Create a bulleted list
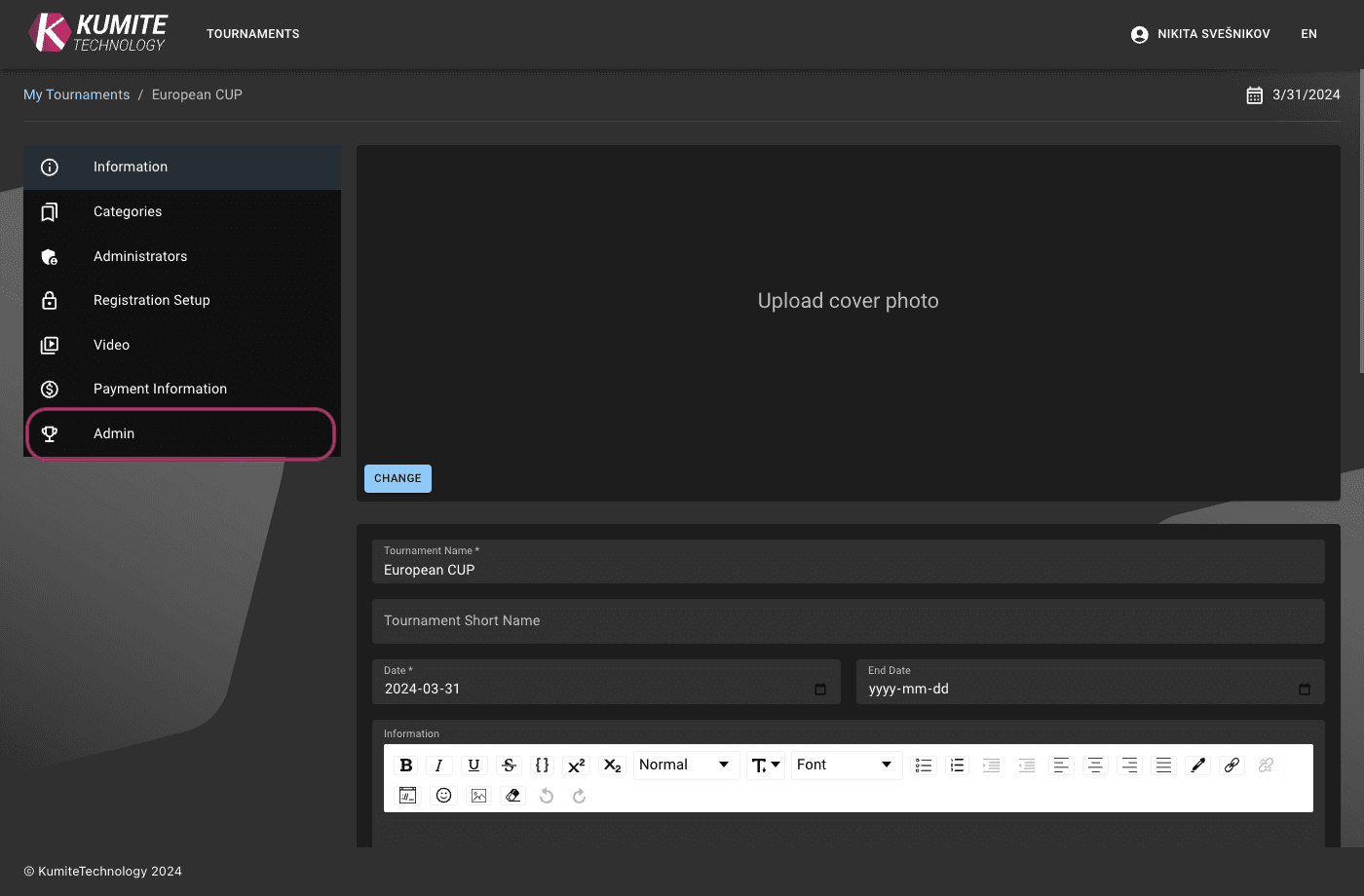Screen dimensions: 1364x896 click(x=924, y=765)
